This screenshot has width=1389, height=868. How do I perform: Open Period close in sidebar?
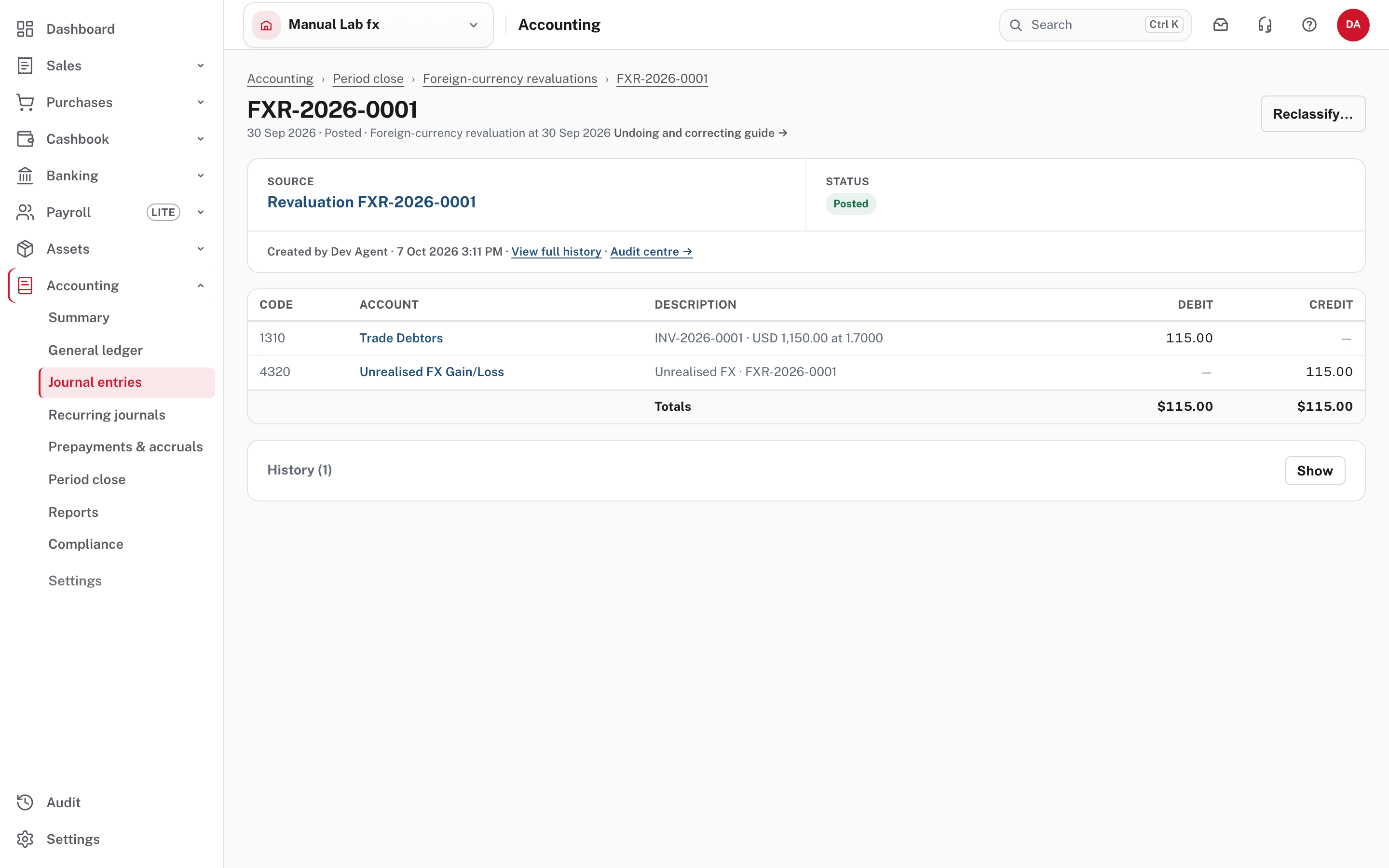(x=87, y=479)
